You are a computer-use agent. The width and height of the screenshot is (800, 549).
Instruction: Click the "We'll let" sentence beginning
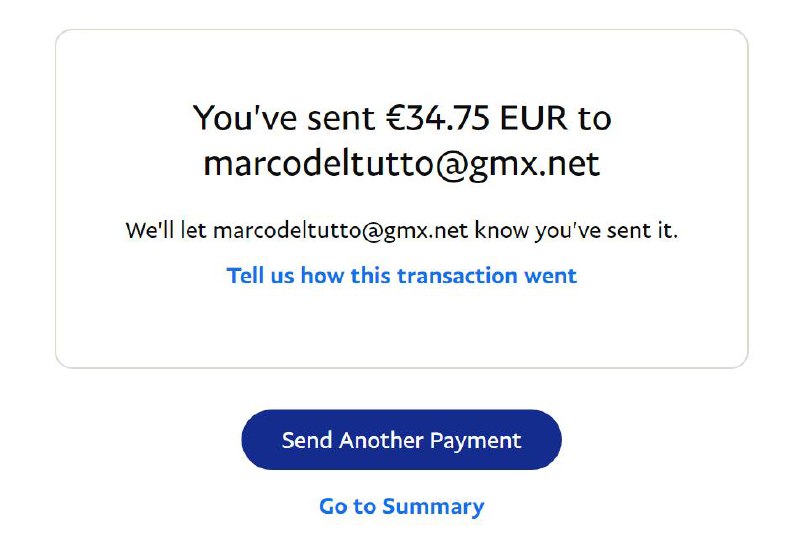click(x=166, y=231)
